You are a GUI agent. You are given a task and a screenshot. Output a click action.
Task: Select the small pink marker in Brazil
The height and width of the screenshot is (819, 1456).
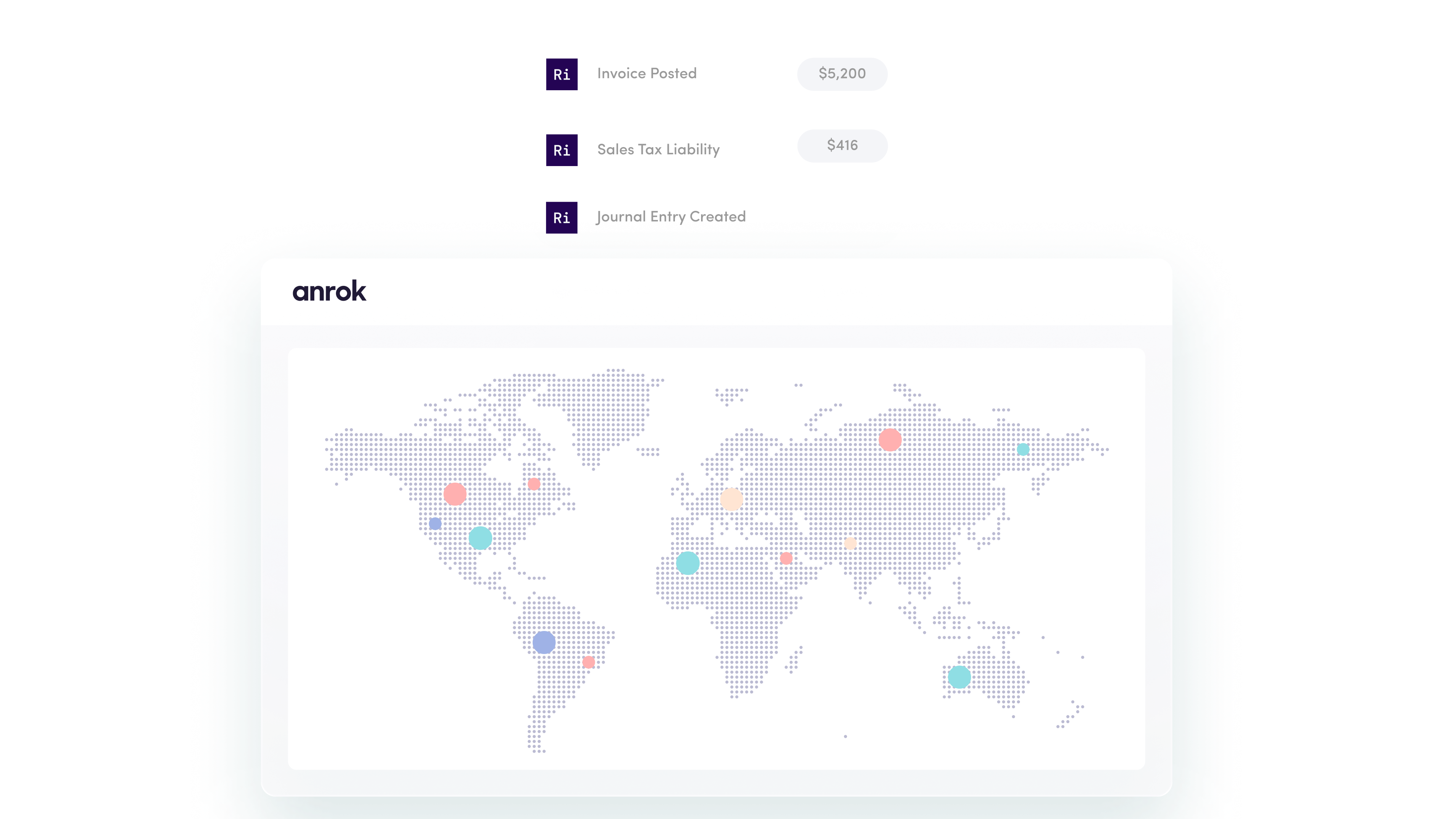click(x=588, y=662)
